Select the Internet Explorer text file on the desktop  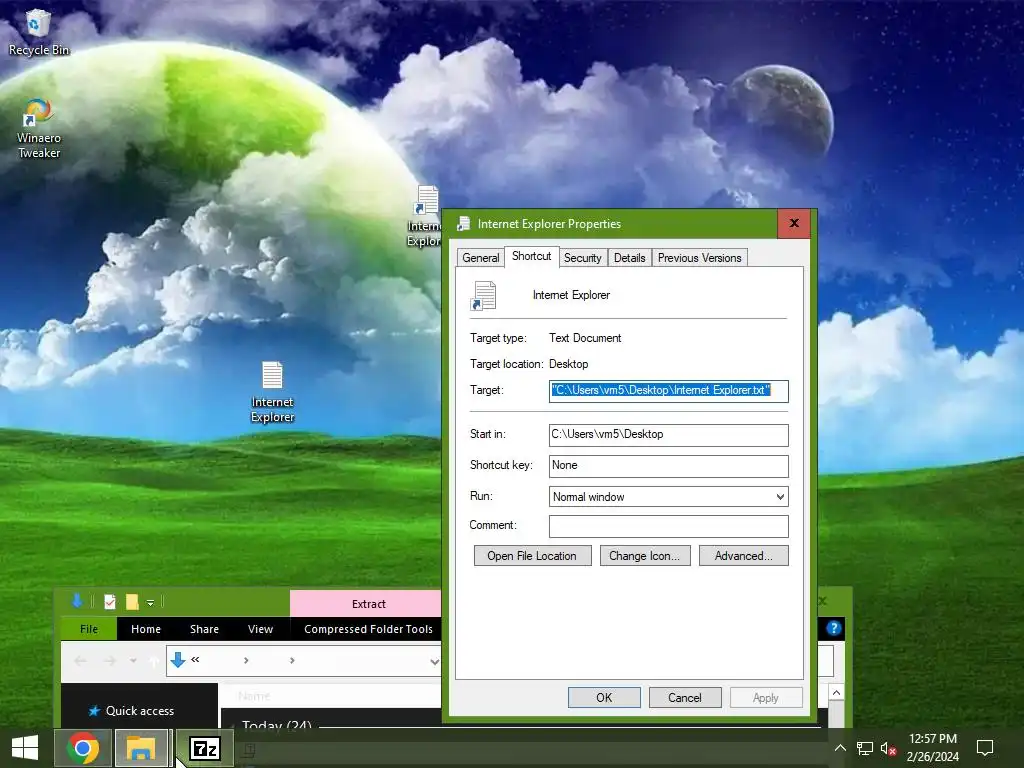click(x=272, y=392)
